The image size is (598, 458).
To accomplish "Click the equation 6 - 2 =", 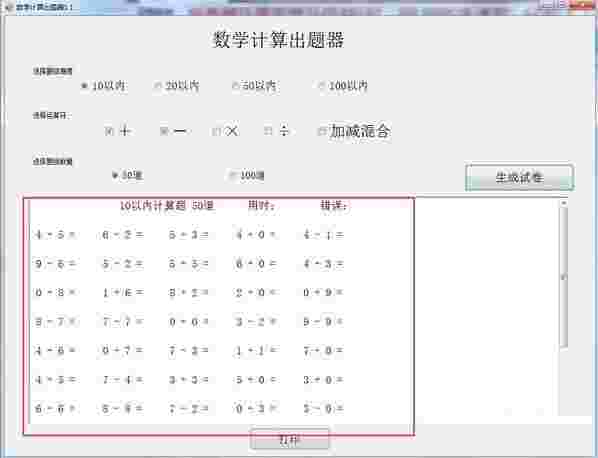I will point(123,235).
